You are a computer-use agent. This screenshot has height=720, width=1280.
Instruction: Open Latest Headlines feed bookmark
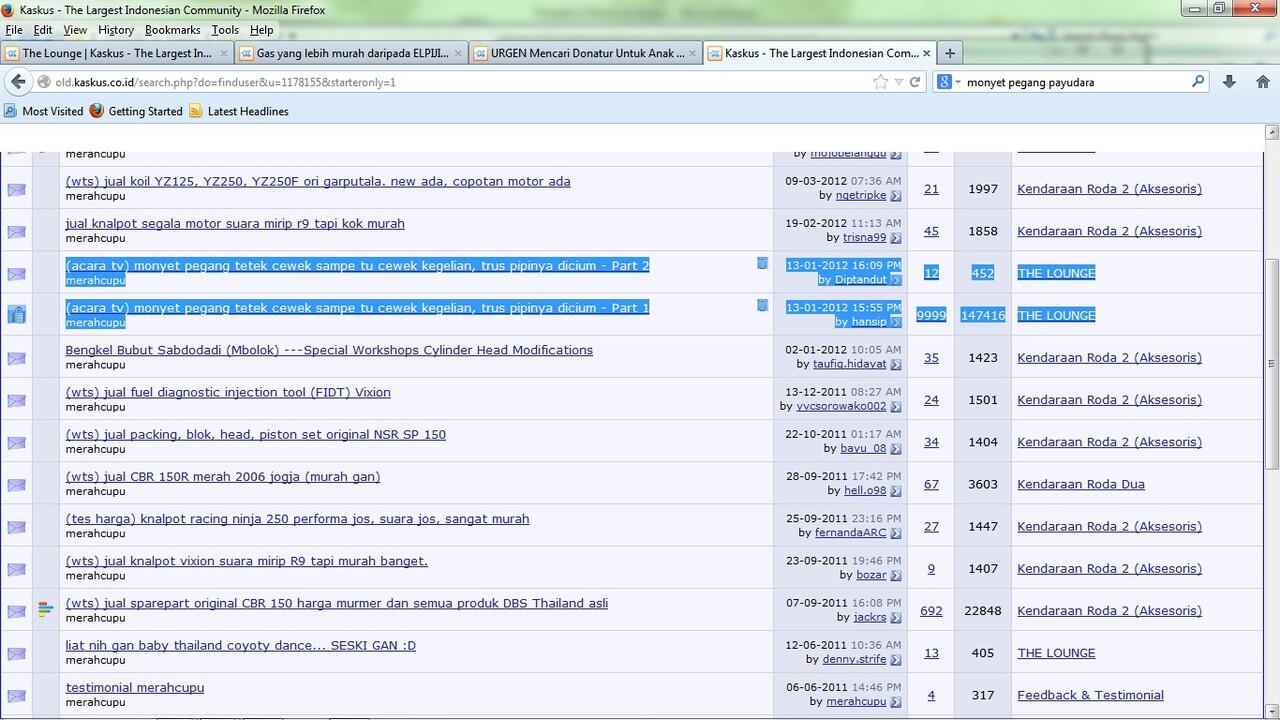pyautogui.click(x=239, y=111)
